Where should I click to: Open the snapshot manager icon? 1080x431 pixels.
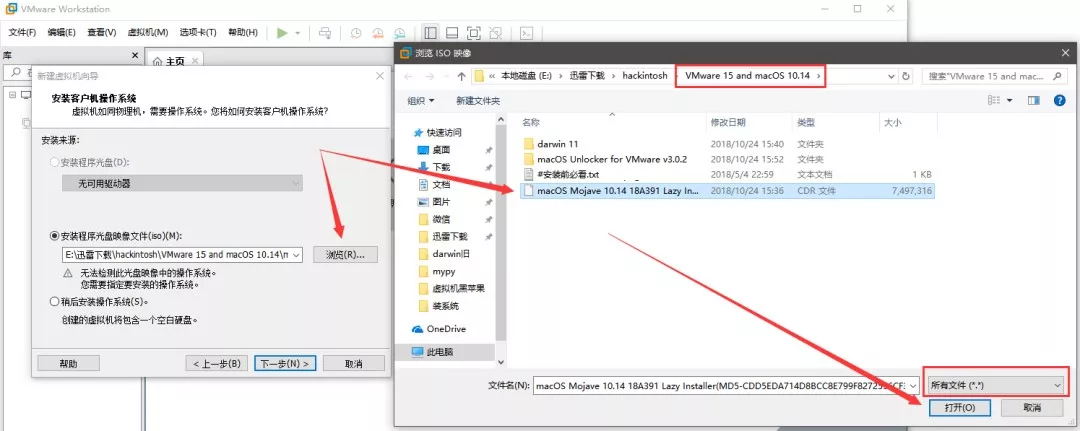pyautogui.click(x=399, y=32)
